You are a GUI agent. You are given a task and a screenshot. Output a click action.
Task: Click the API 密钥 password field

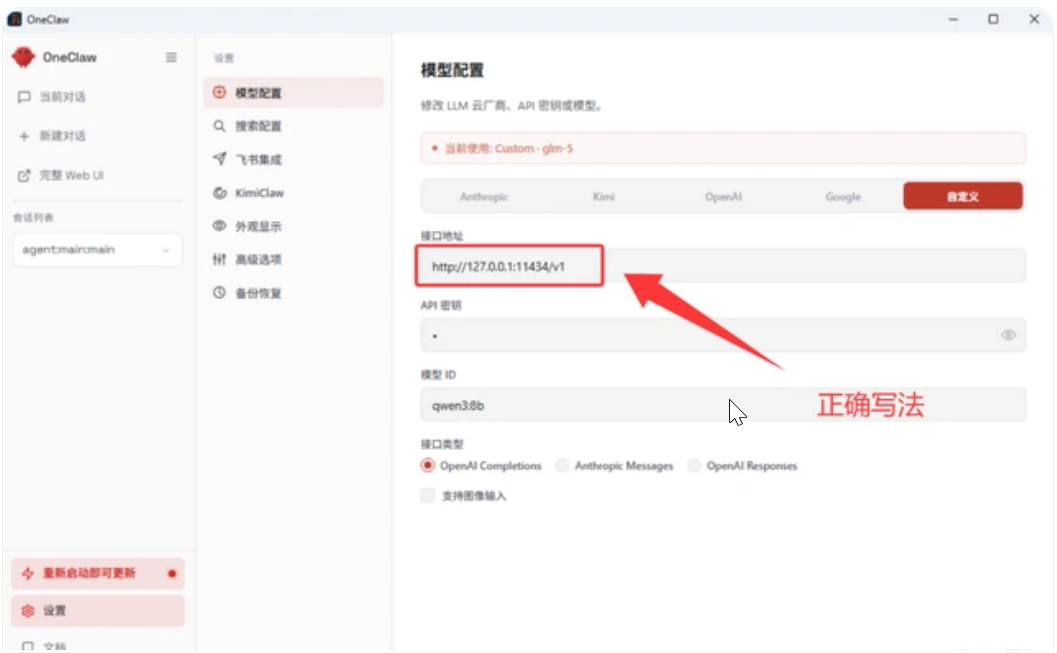point(723,335)
